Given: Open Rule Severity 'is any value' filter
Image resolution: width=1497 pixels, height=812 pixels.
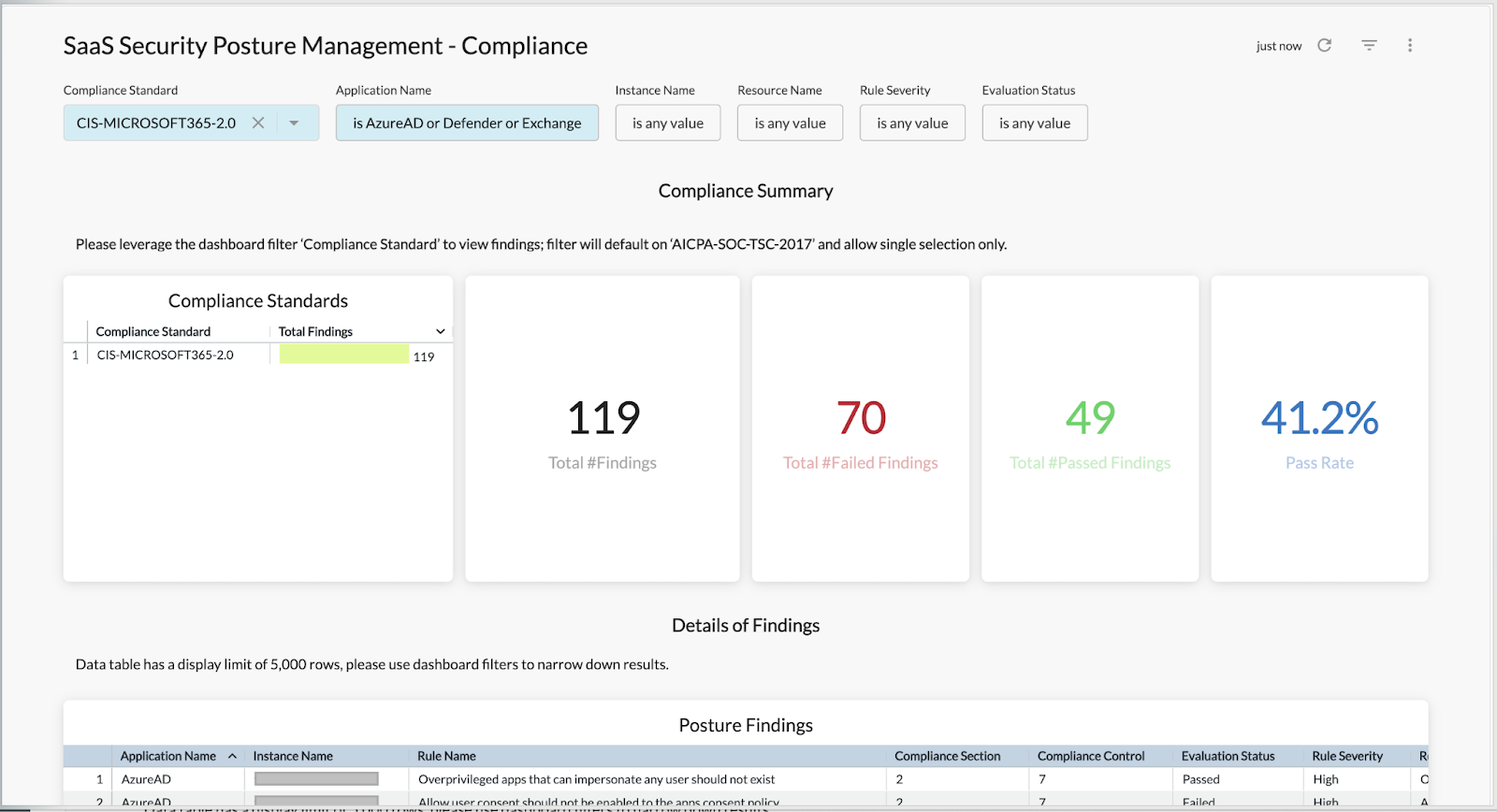Looking at the screenshot, I should 912,123.
